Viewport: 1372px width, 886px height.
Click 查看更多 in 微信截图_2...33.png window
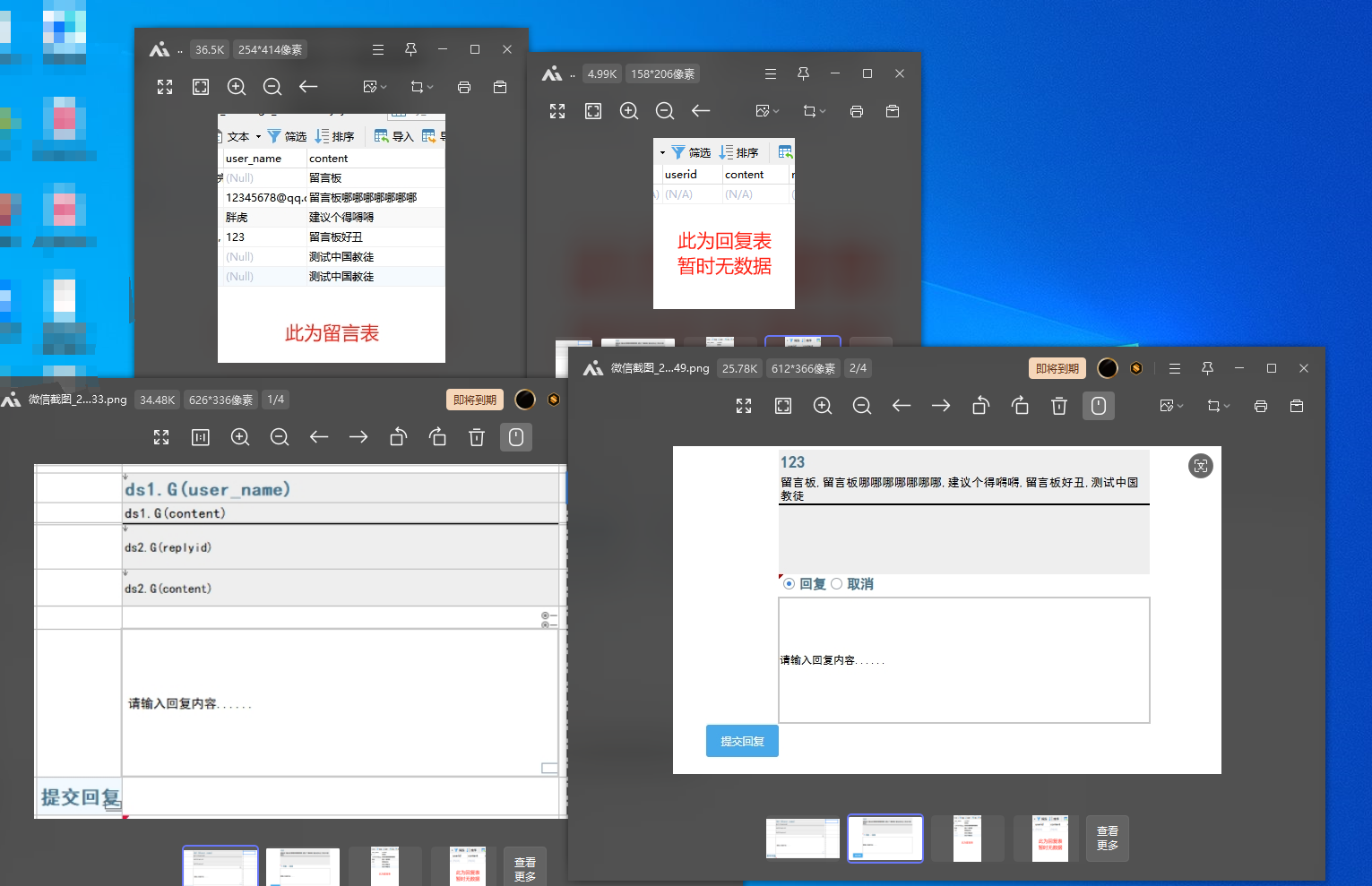[x=525, y=868]
